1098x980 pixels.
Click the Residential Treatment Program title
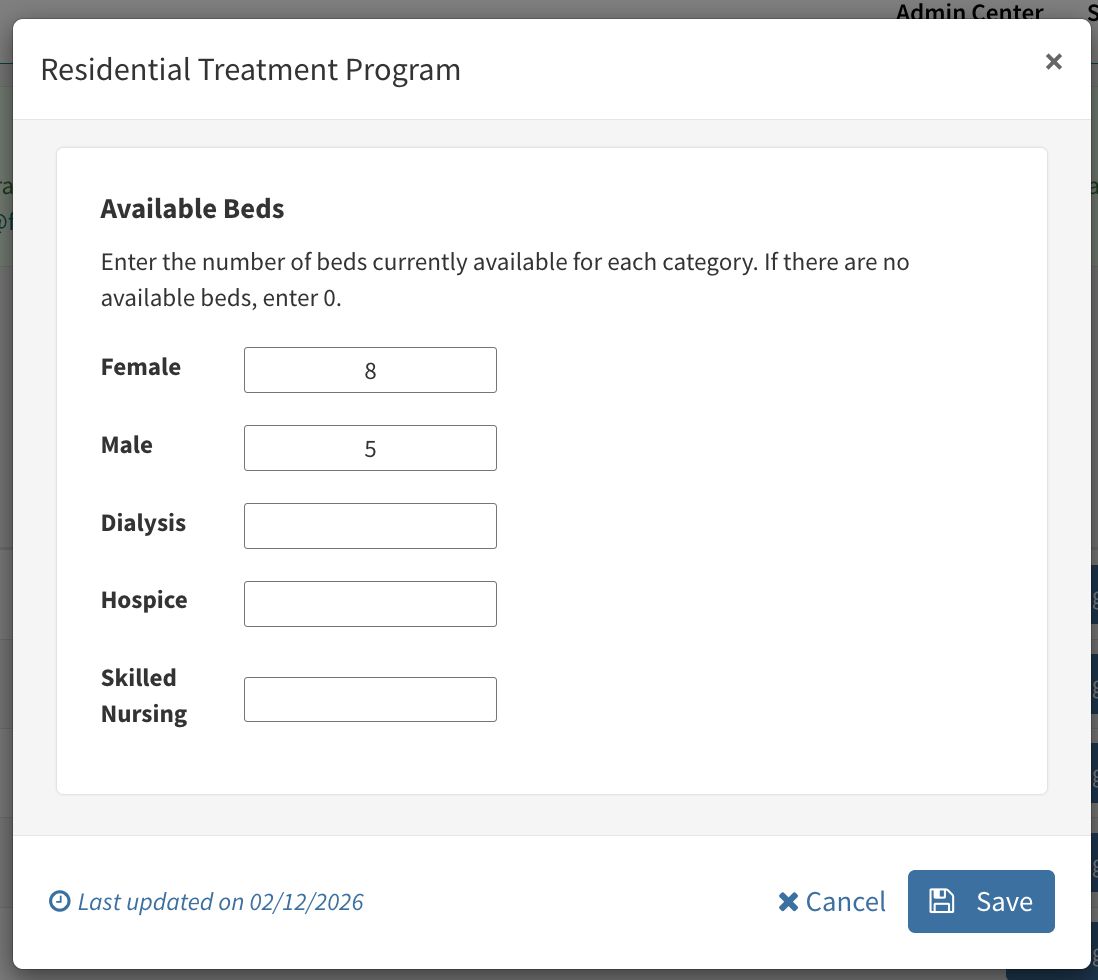pyautogui.click(x=250, y=70)
